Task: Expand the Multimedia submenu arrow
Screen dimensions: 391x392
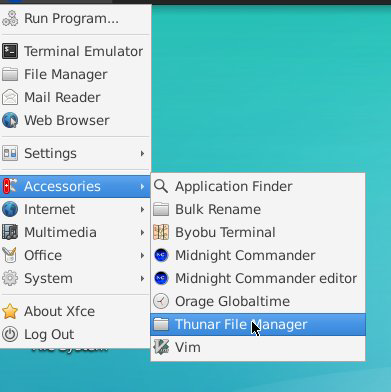Action: [x=142, y=232]
